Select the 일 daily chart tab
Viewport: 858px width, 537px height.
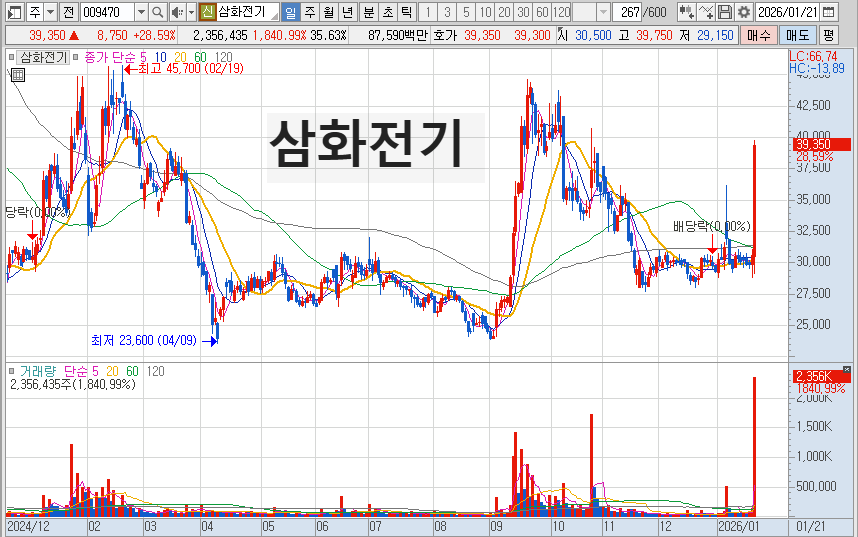(291, 11)
